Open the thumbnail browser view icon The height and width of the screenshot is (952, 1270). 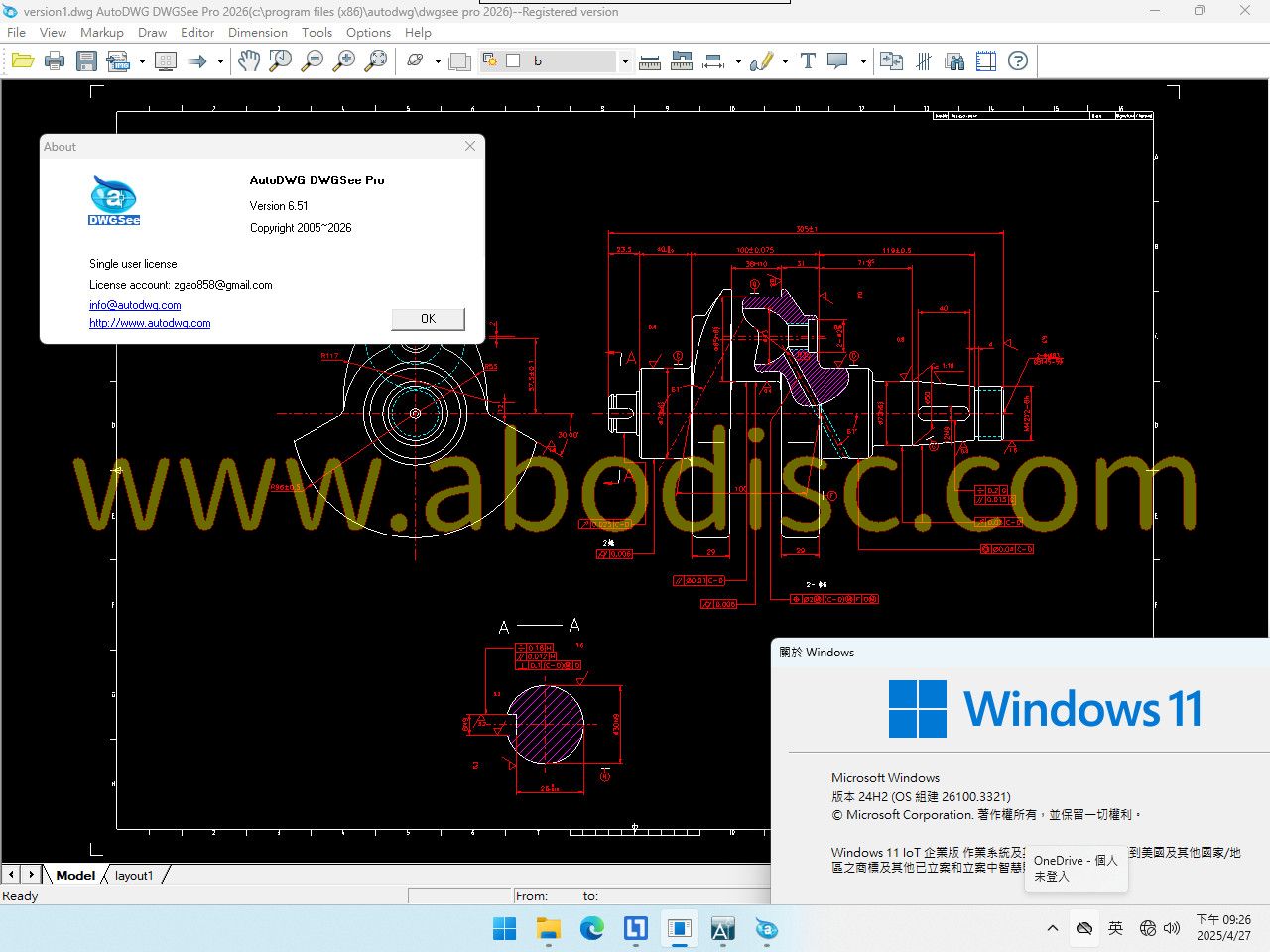pyautogui.click(x=166, y=61)
